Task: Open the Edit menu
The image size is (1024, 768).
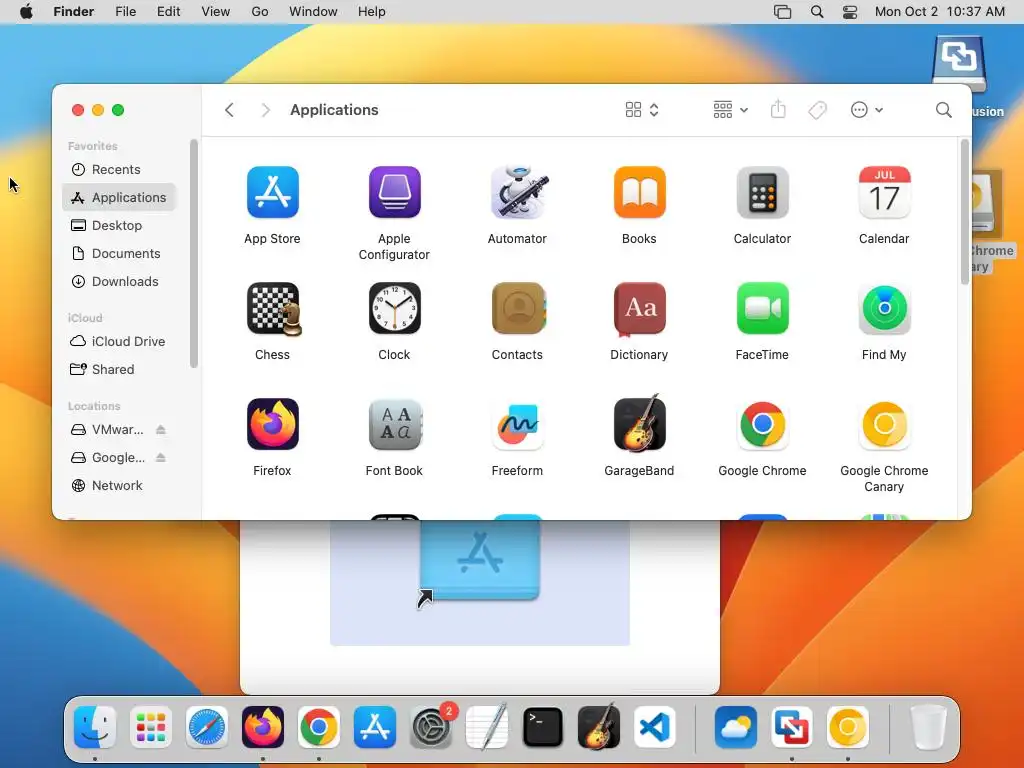Action: click(x=168, y=12)
